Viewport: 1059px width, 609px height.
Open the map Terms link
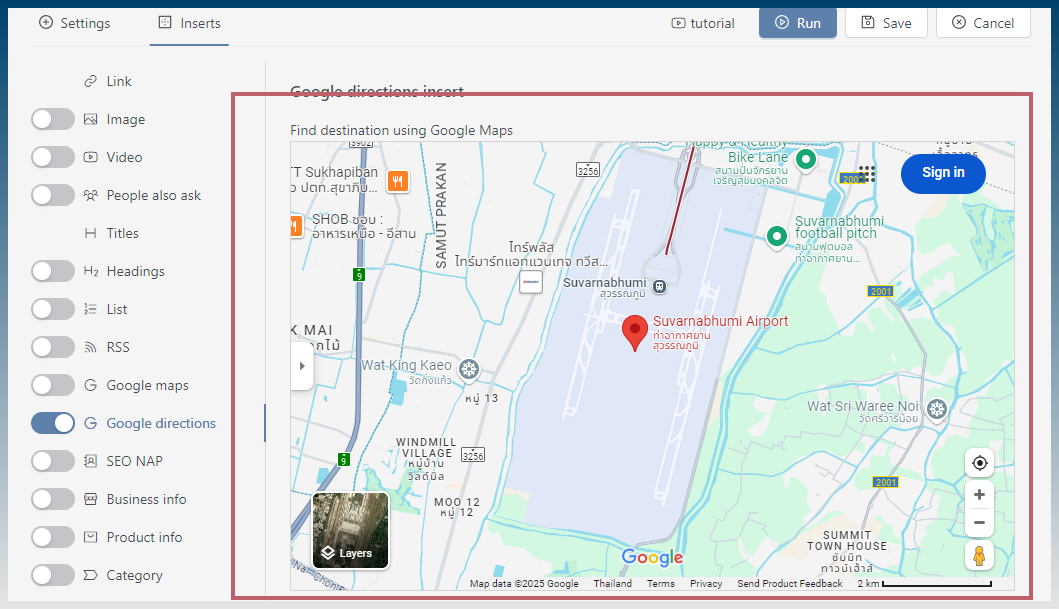(661, 583)
